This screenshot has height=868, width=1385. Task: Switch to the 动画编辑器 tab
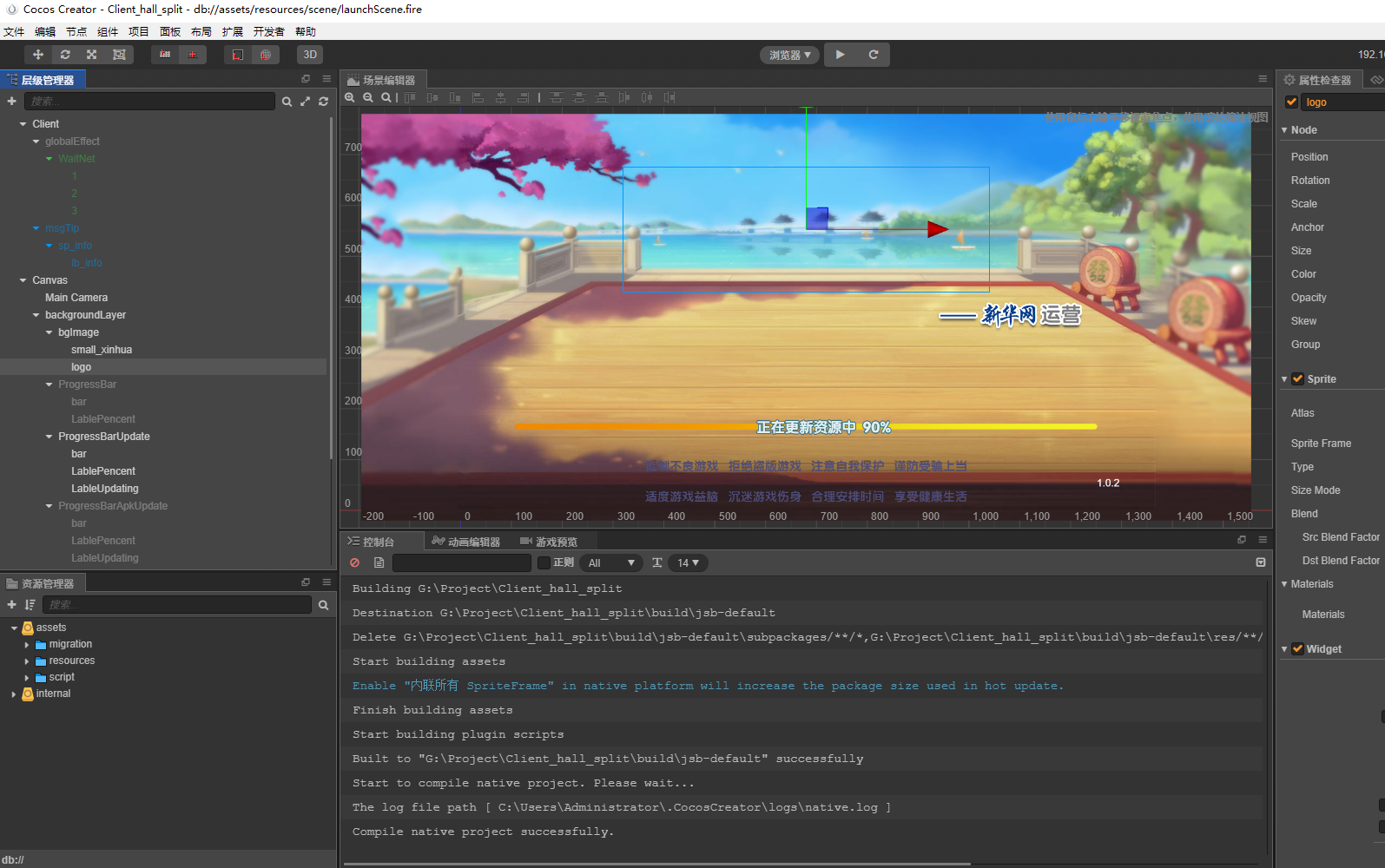click(465, 542)
